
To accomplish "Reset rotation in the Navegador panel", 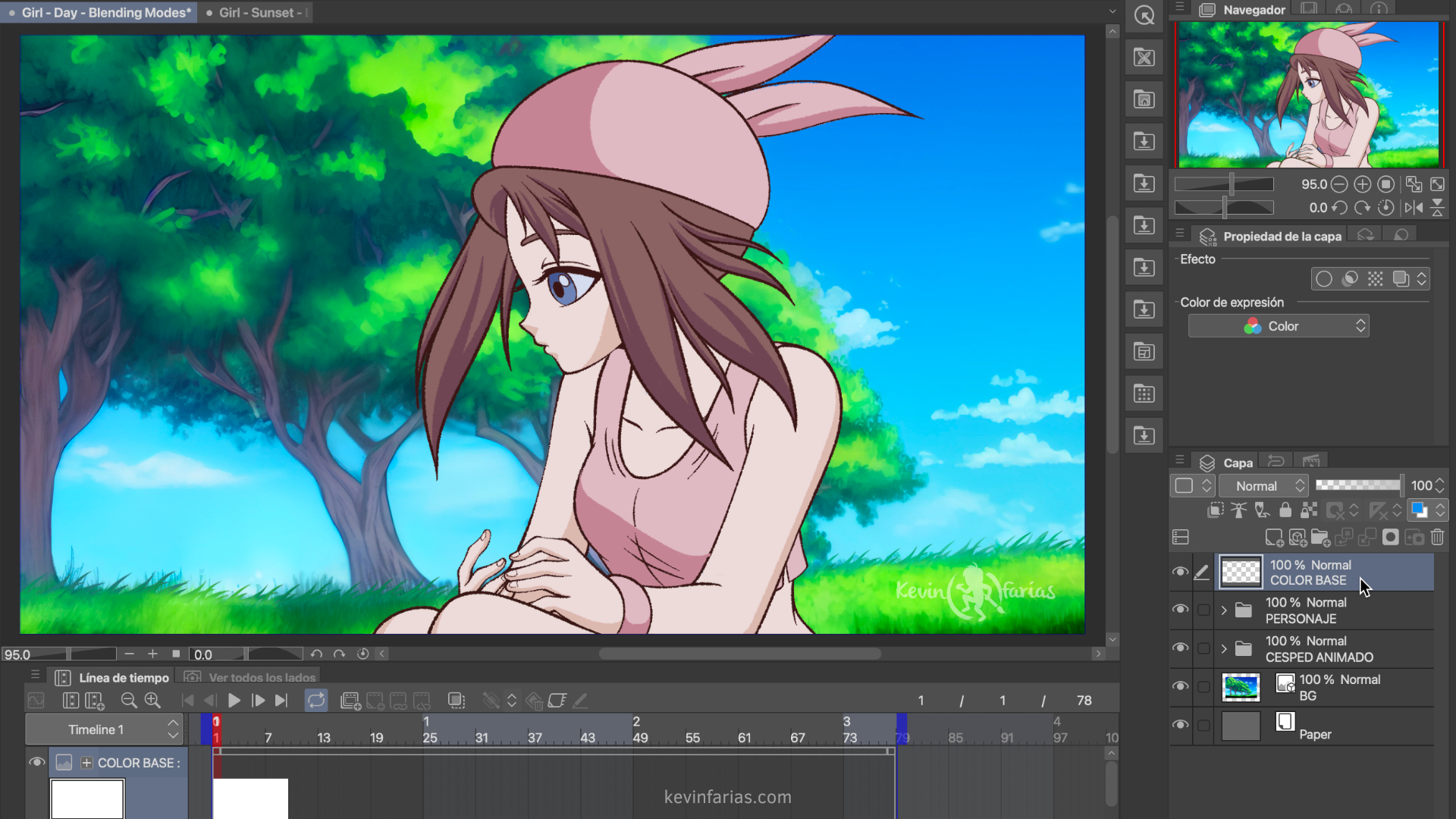I will pos(1386,208).
